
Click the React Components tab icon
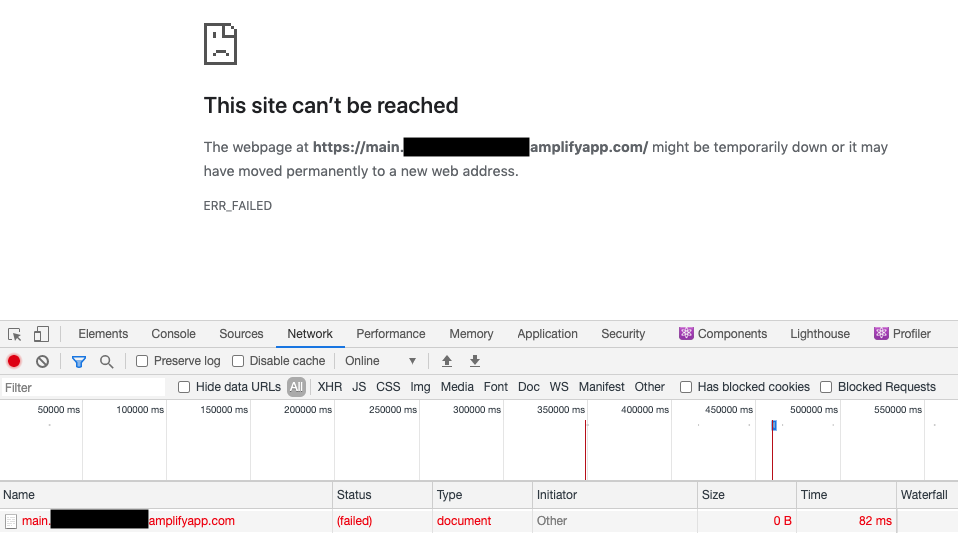pyautogui.click(x=686, y=333)
